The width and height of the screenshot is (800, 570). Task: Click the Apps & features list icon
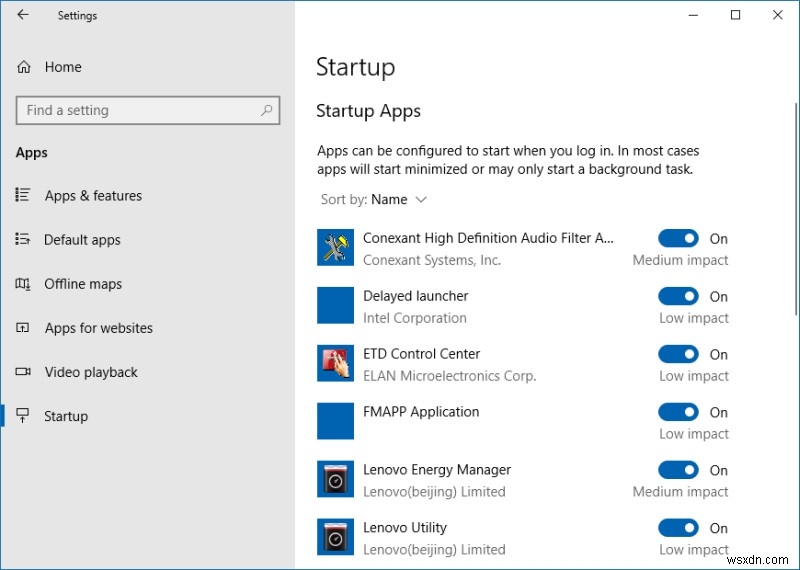point(23,195)
